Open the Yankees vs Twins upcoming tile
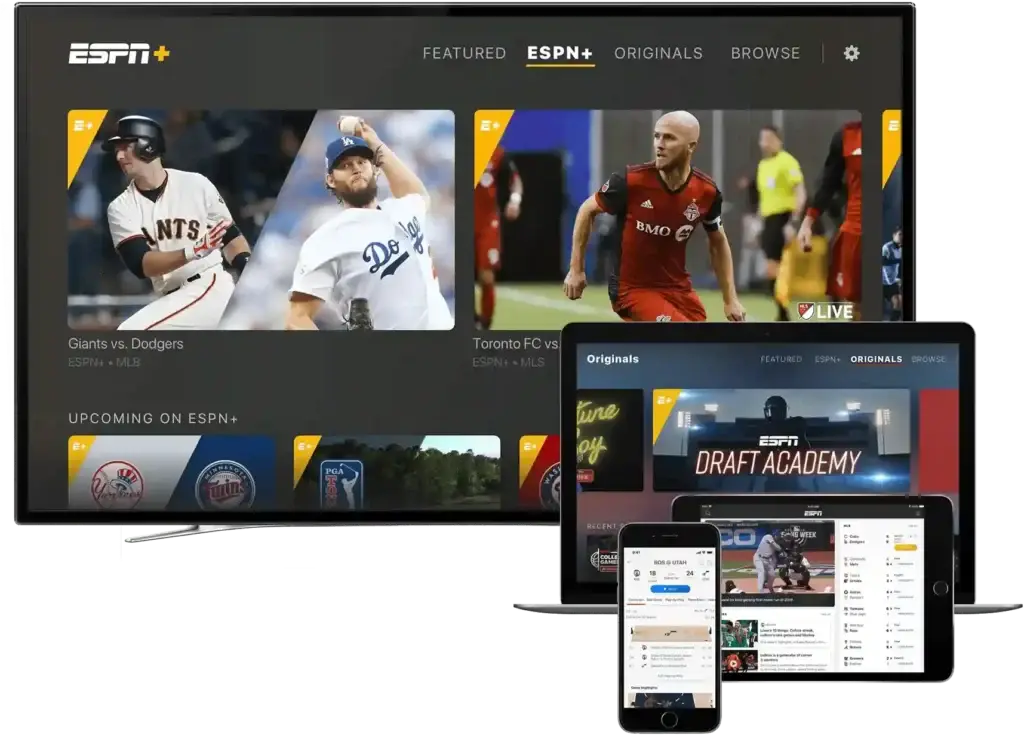The width and height of the screenshot is (1024, 735). [171, 472]
